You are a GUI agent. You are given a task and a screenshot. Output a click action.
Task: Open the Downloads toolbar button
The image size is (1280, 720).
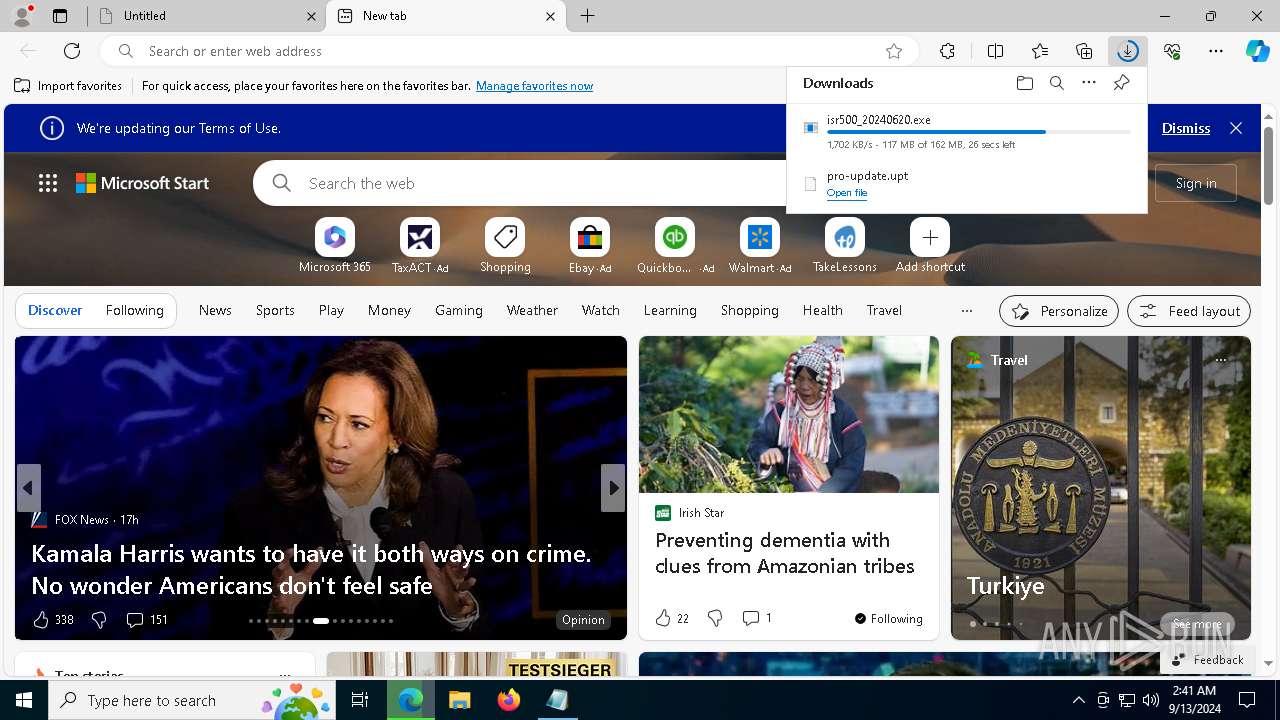point(1127,51)
